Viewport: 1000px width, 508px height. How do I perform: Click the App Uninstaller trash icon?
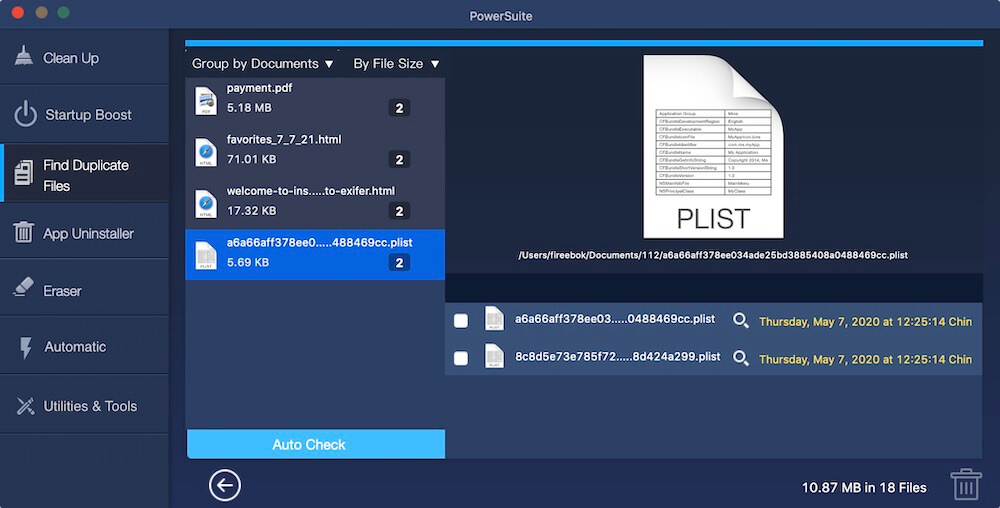click(24, 232)
